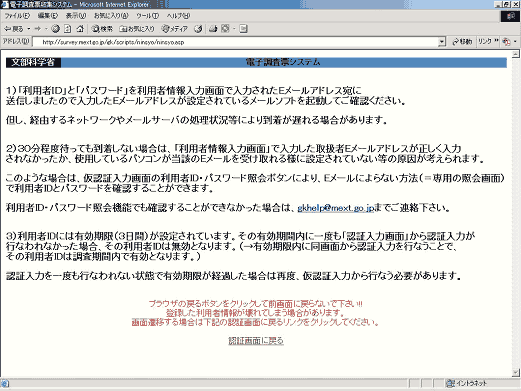Stop page loading with the Stop icon
The height and width of the screenshot is (391, 521).
click(x=56, y=29)
